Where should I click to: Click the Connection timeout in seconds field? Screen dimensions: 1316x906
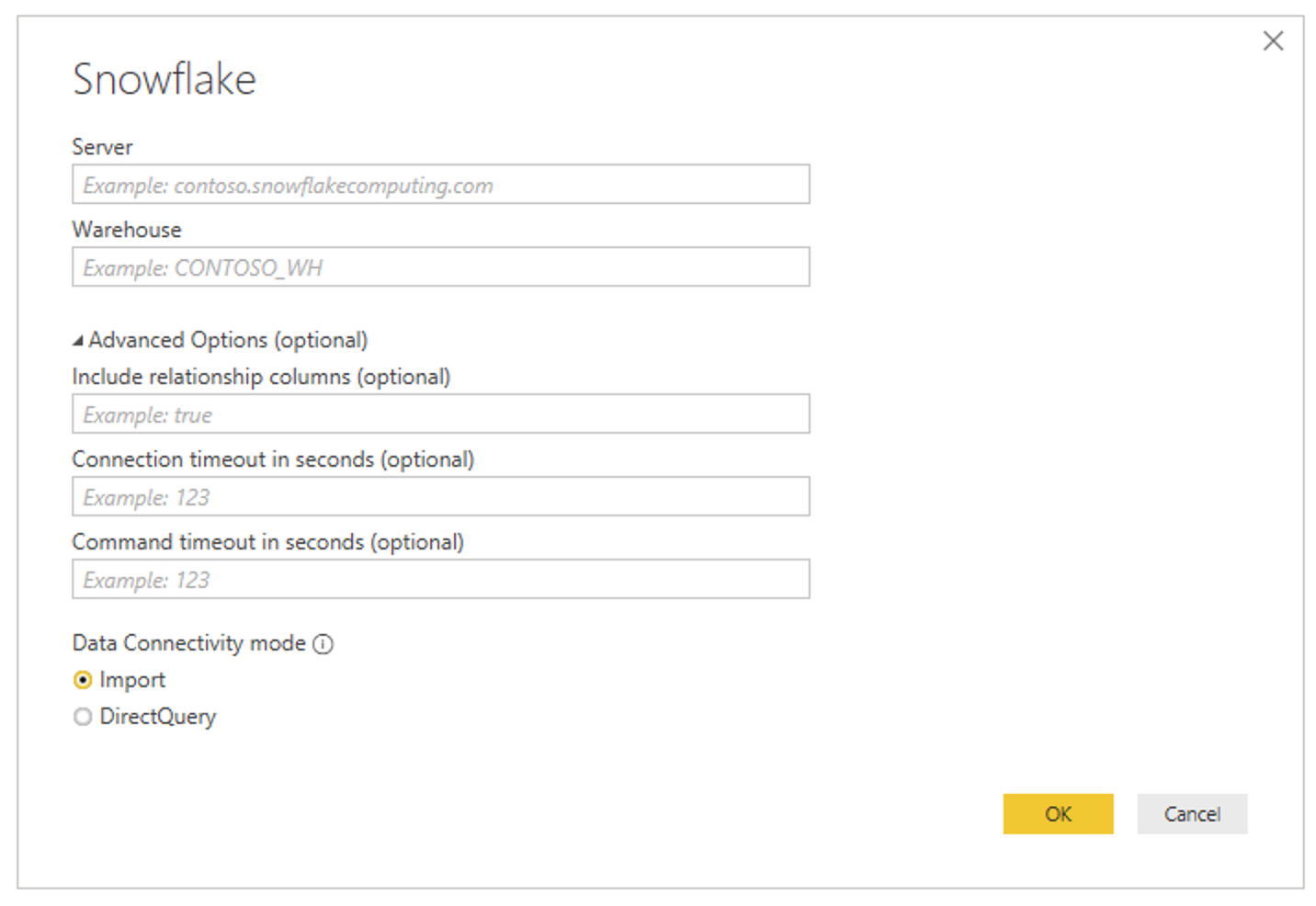pyautogui.click(x=440, y=496)
